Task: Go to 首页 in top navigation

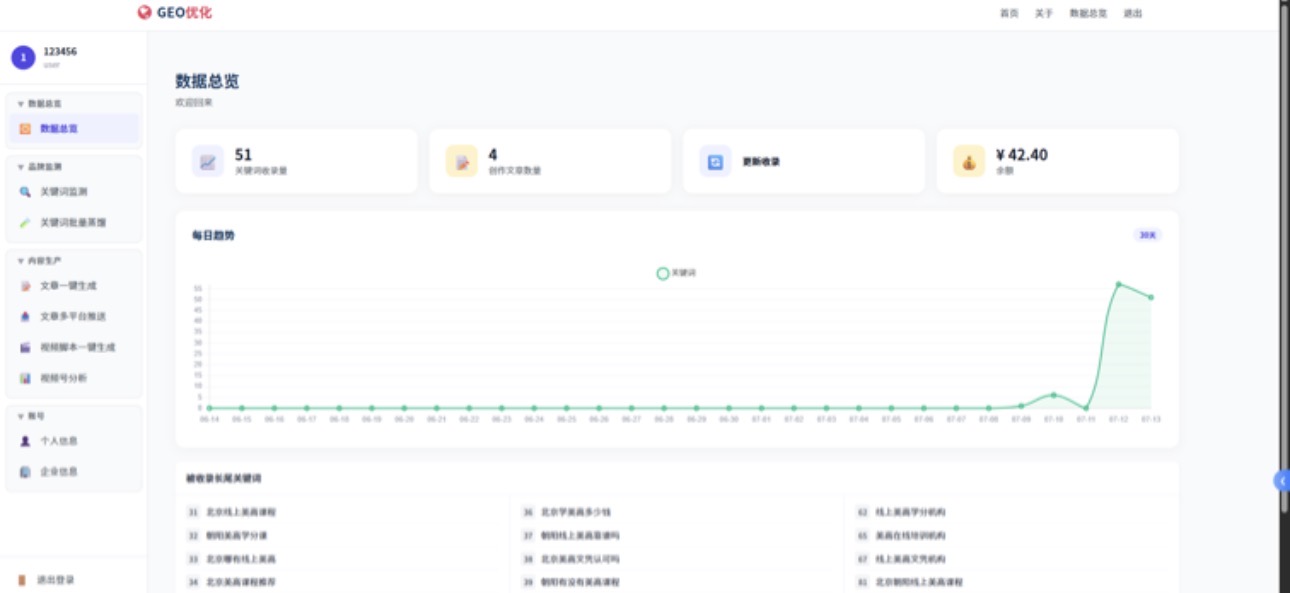Action: coord(1009,13)
